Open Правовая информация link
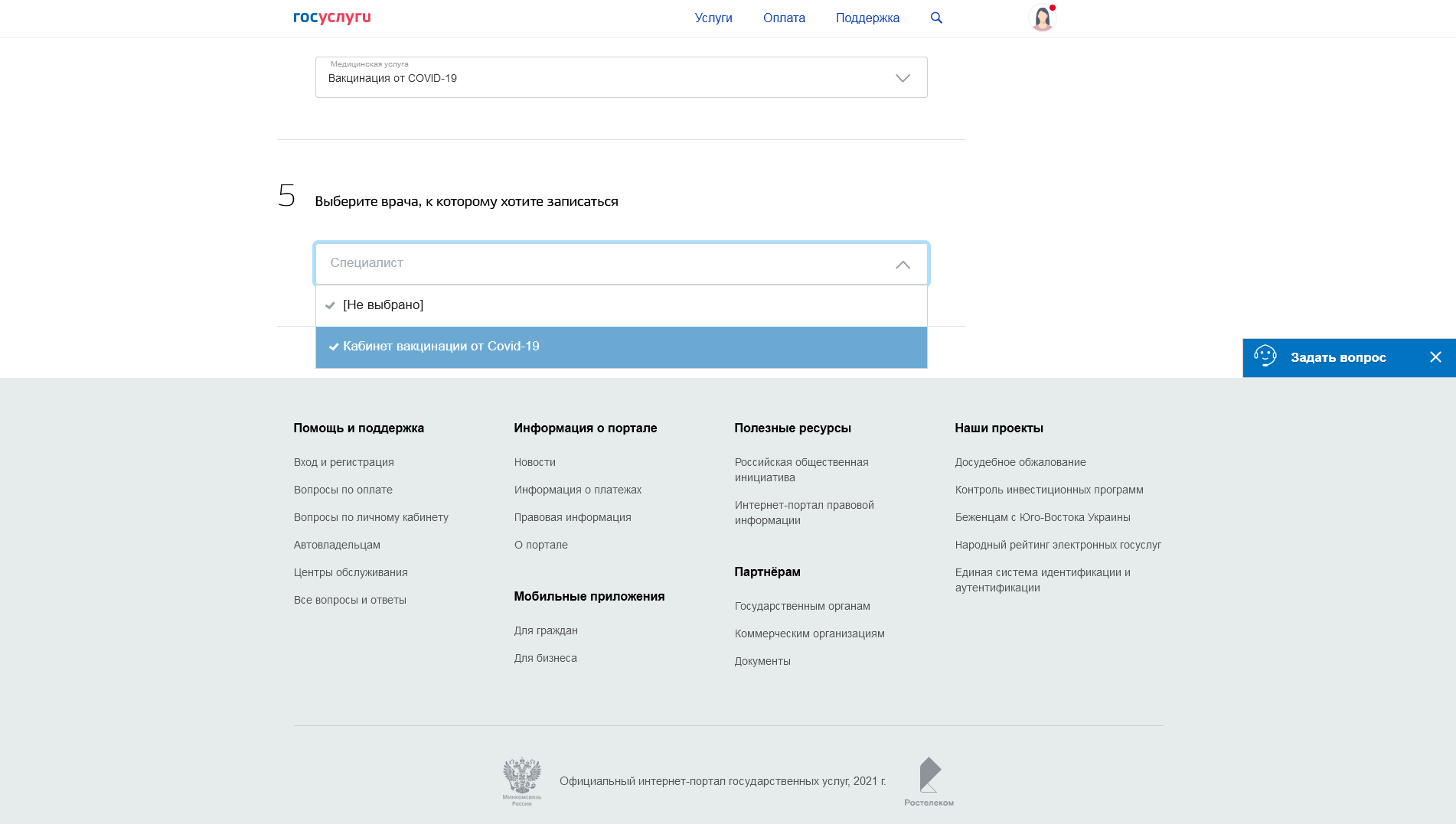1456x824 pixels. [573, 517]
